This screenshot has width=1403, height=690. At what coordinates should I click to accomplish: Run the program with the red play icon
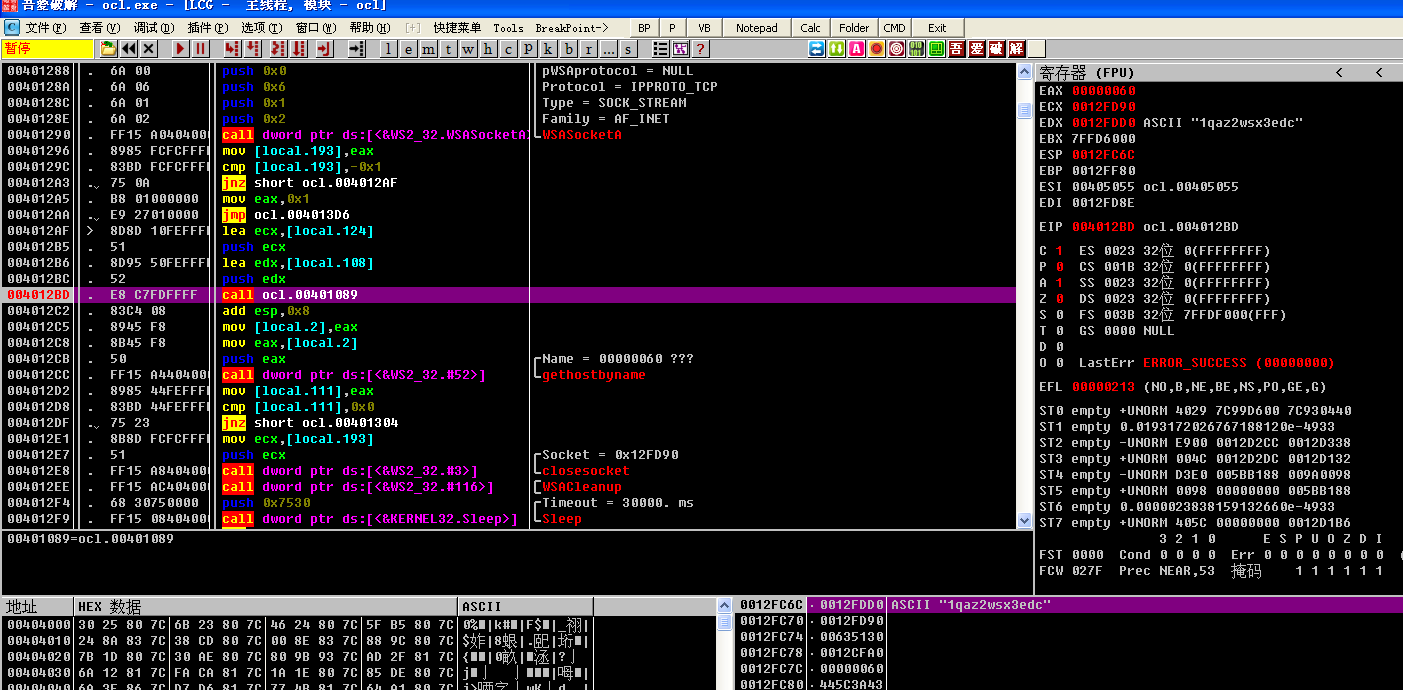coord(181,48)
